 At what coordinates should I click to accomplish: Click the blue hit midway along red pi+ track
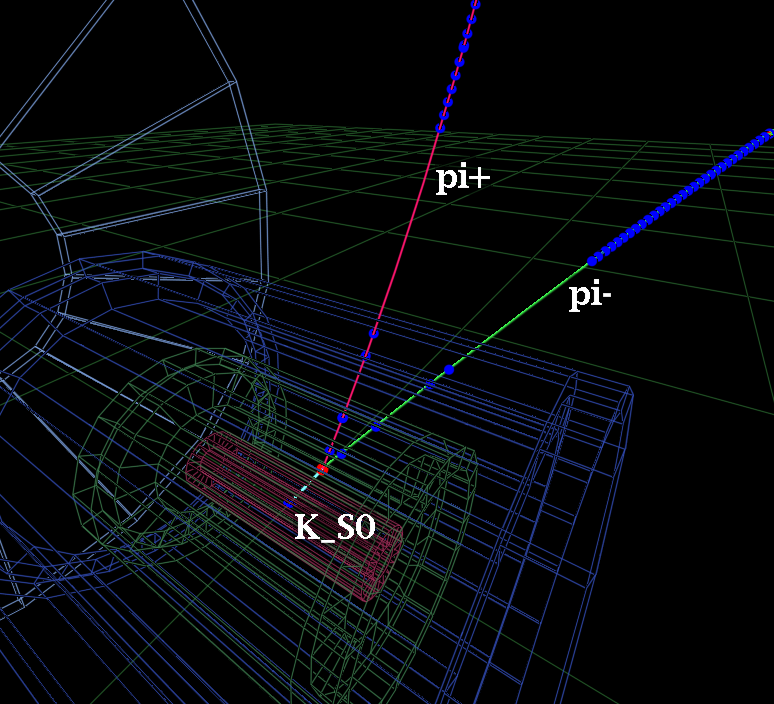(374, 333)
